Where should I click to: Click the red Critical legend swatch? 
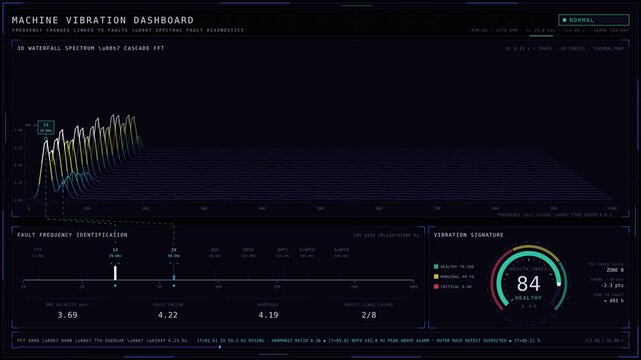click(436, 286)
